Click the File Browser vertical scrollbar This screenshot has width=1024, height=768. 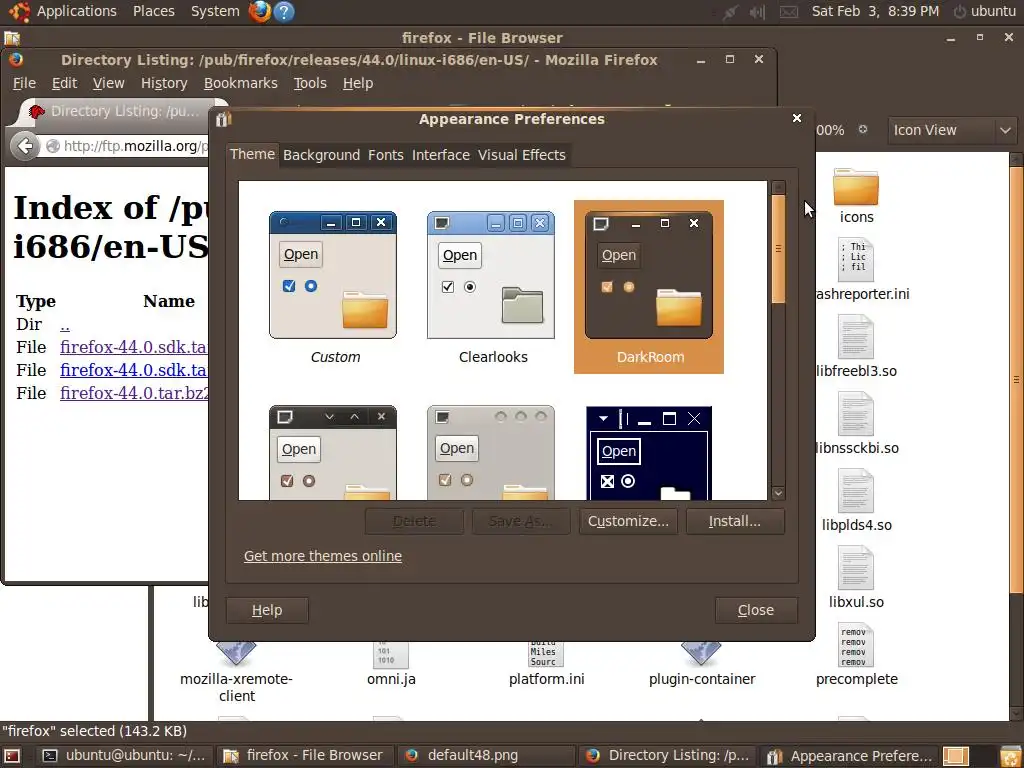(1016, 379)
